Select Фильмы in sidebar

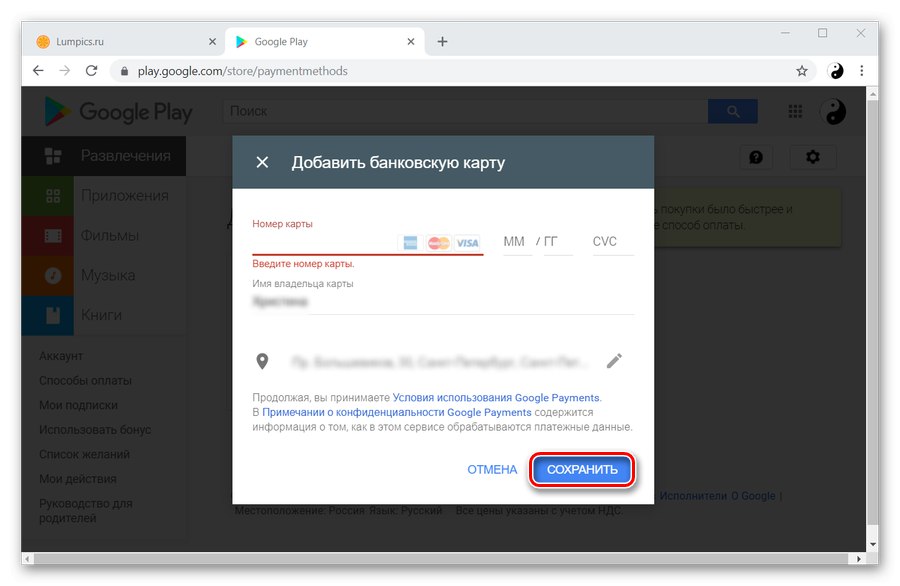[x=104, y=236]
